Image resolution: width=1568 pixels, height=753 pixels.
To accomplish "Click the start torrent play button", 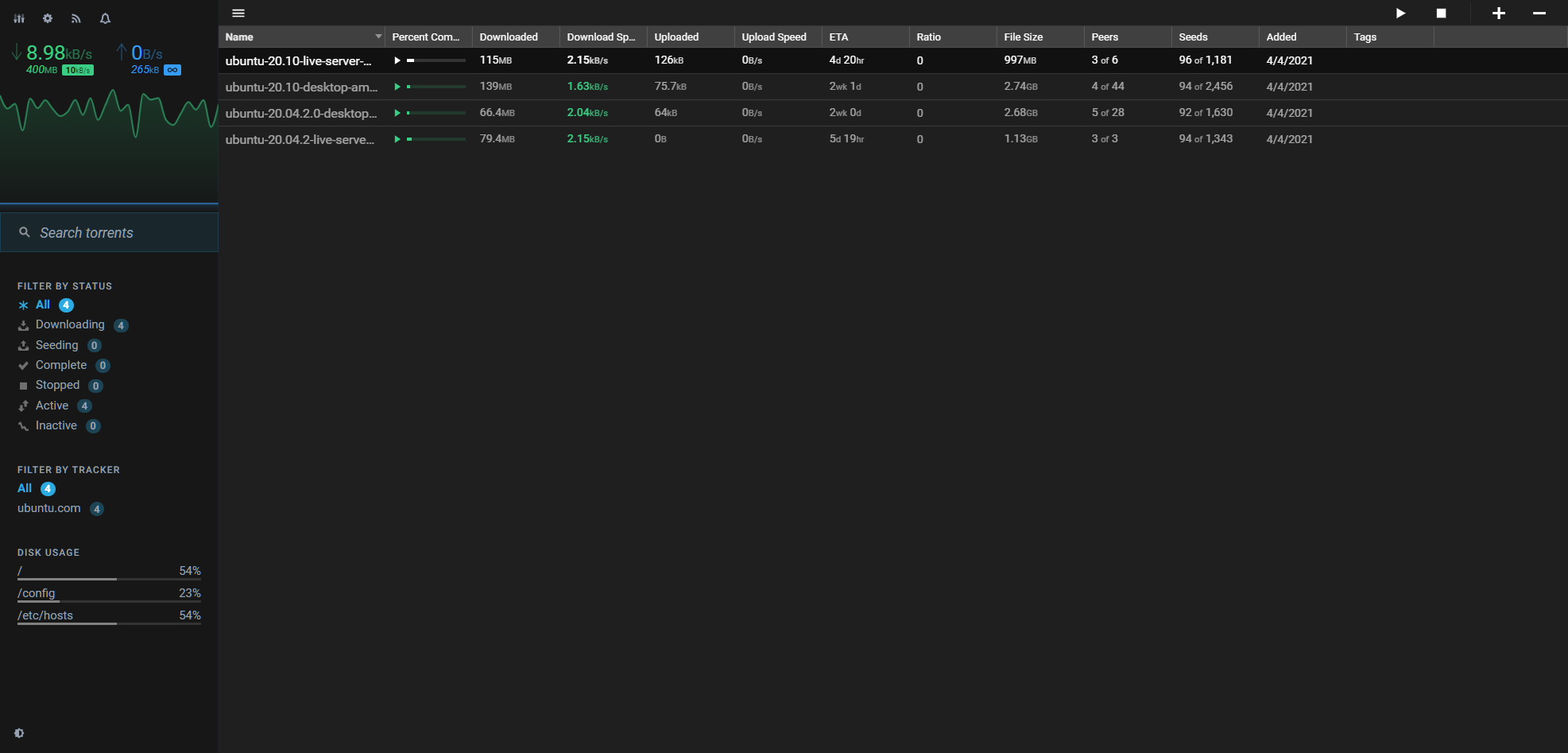I will tap(1400, 14).
